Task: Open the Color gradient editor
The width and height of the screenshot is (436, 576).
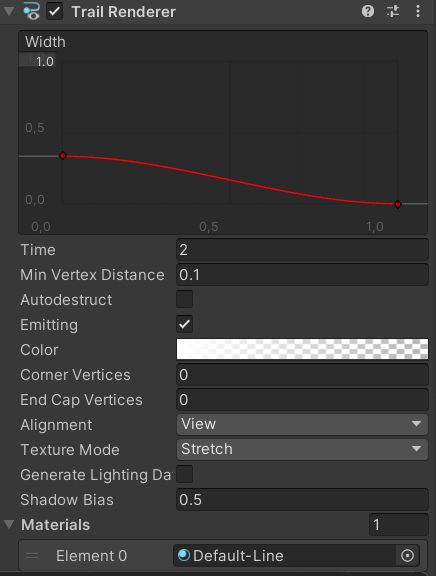Action: pyautogui.click(x=302, y=349)
